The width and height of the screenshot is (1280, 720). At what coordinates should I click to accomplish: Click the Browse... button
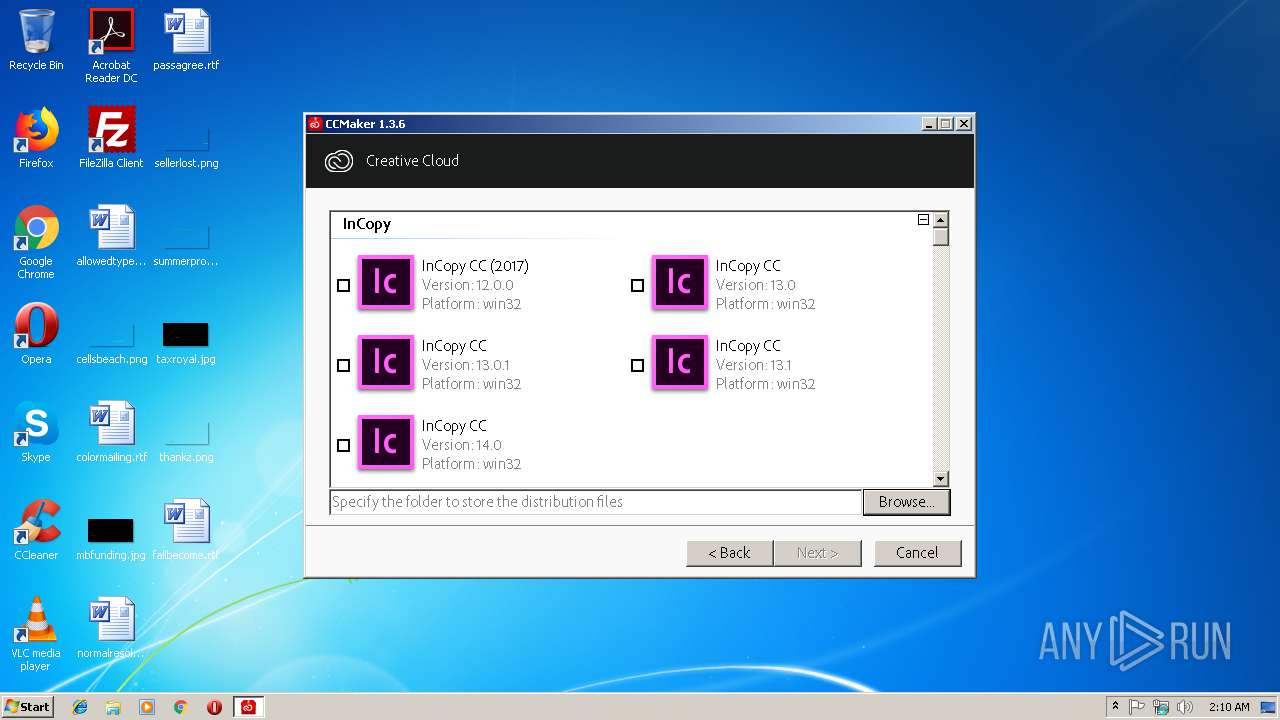[x=906, y=502]
